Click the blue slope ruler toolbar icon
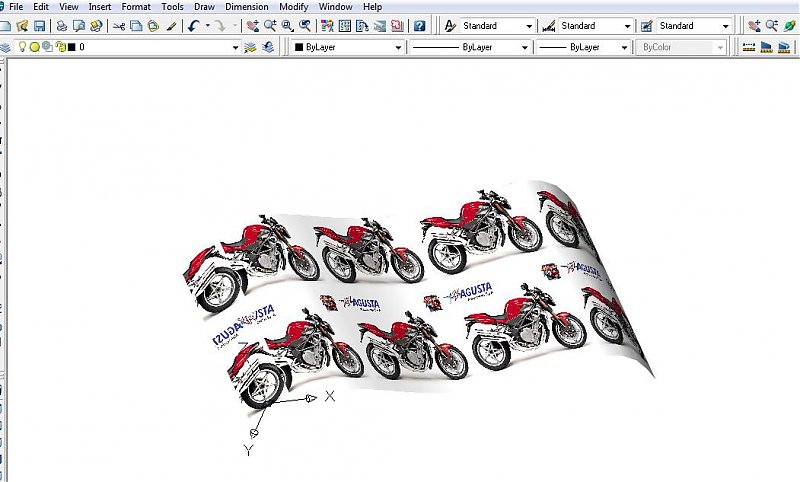This screenshot has height=482, width=800. pos(766,47)
